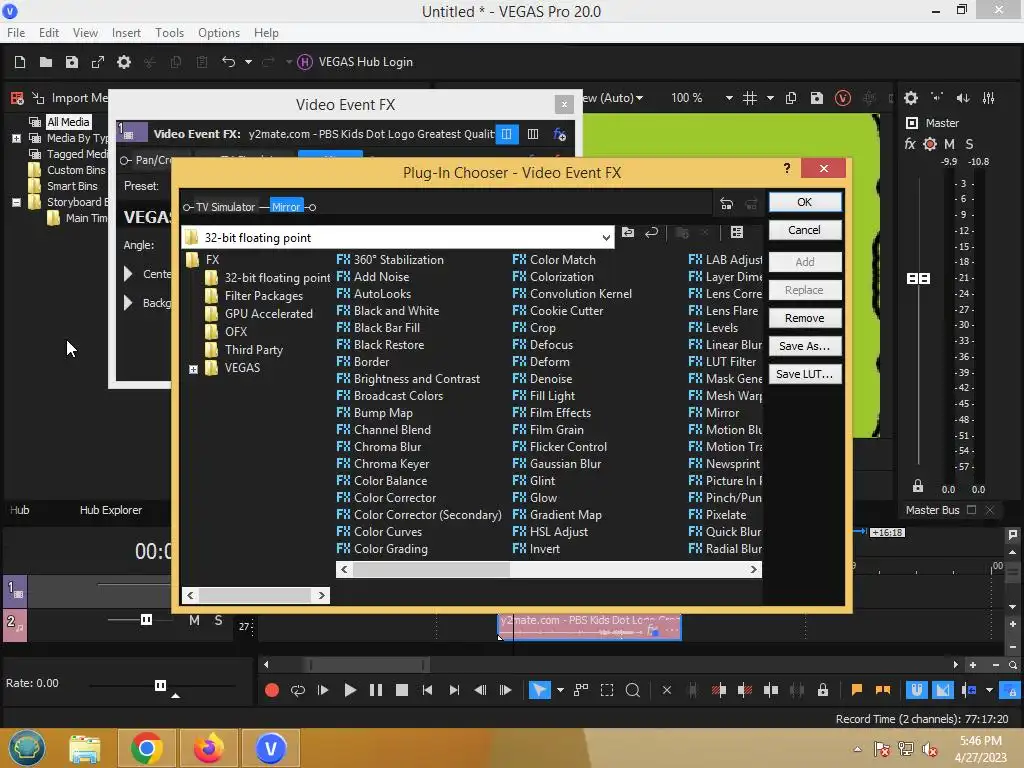Select the Third Party folder
Screen dimensions: 1024x768
253,349
